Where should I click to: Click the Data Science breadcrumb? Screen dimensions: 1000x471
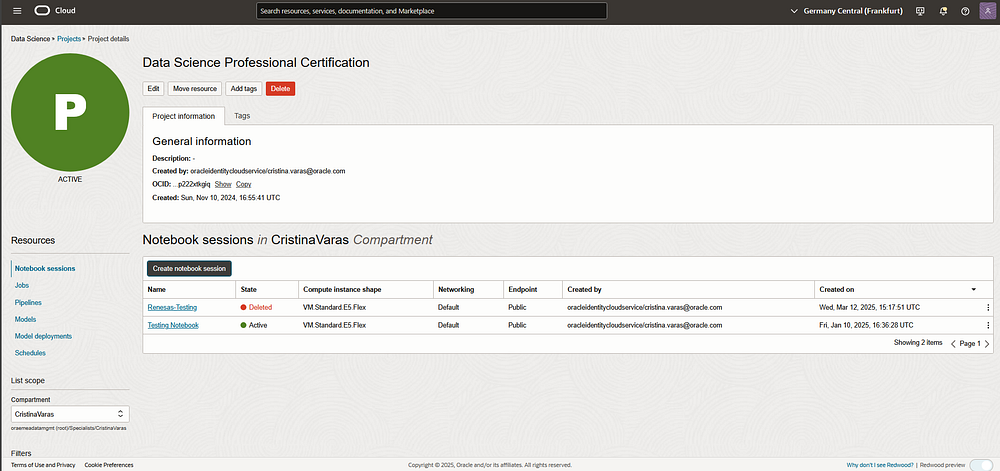[x=30, y=39]
